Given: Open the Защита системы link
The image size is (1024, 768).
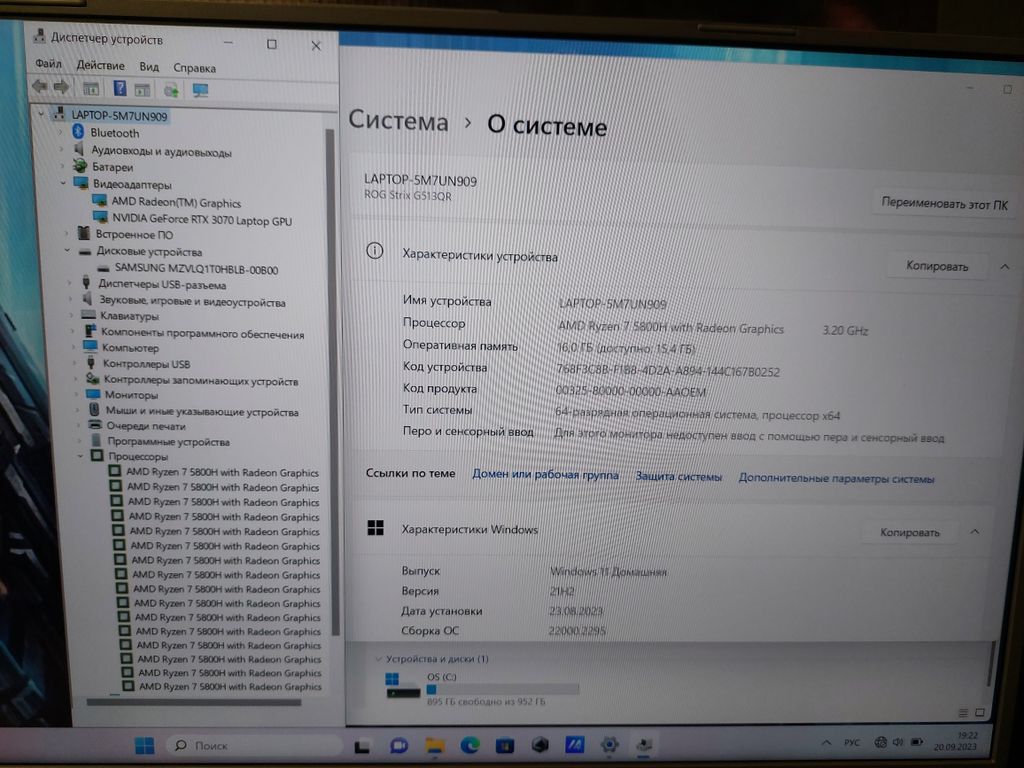Looking at the screenshot, I should 678,477.
